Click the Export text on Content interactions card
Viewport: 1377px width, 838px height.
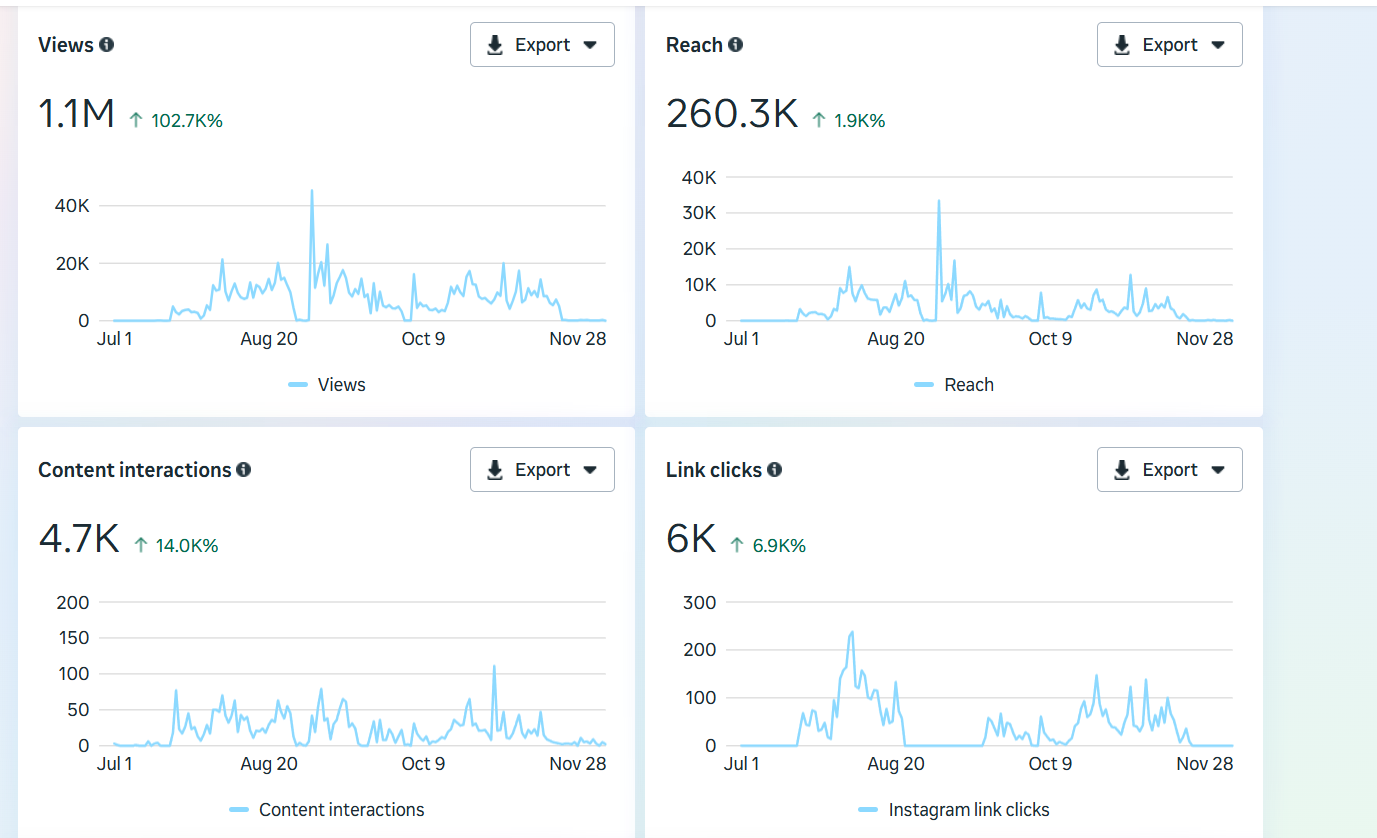point(542,470)
